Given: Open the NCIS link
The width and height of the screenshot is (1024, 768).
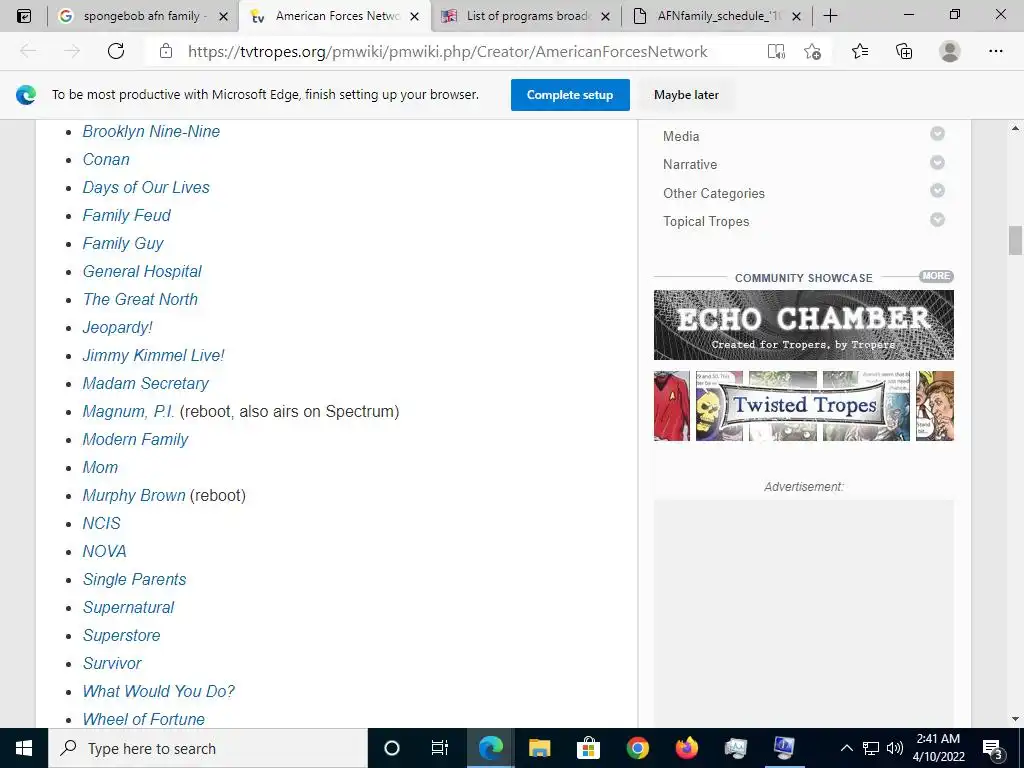Looking at the screenshot, I should coord(101,524).
